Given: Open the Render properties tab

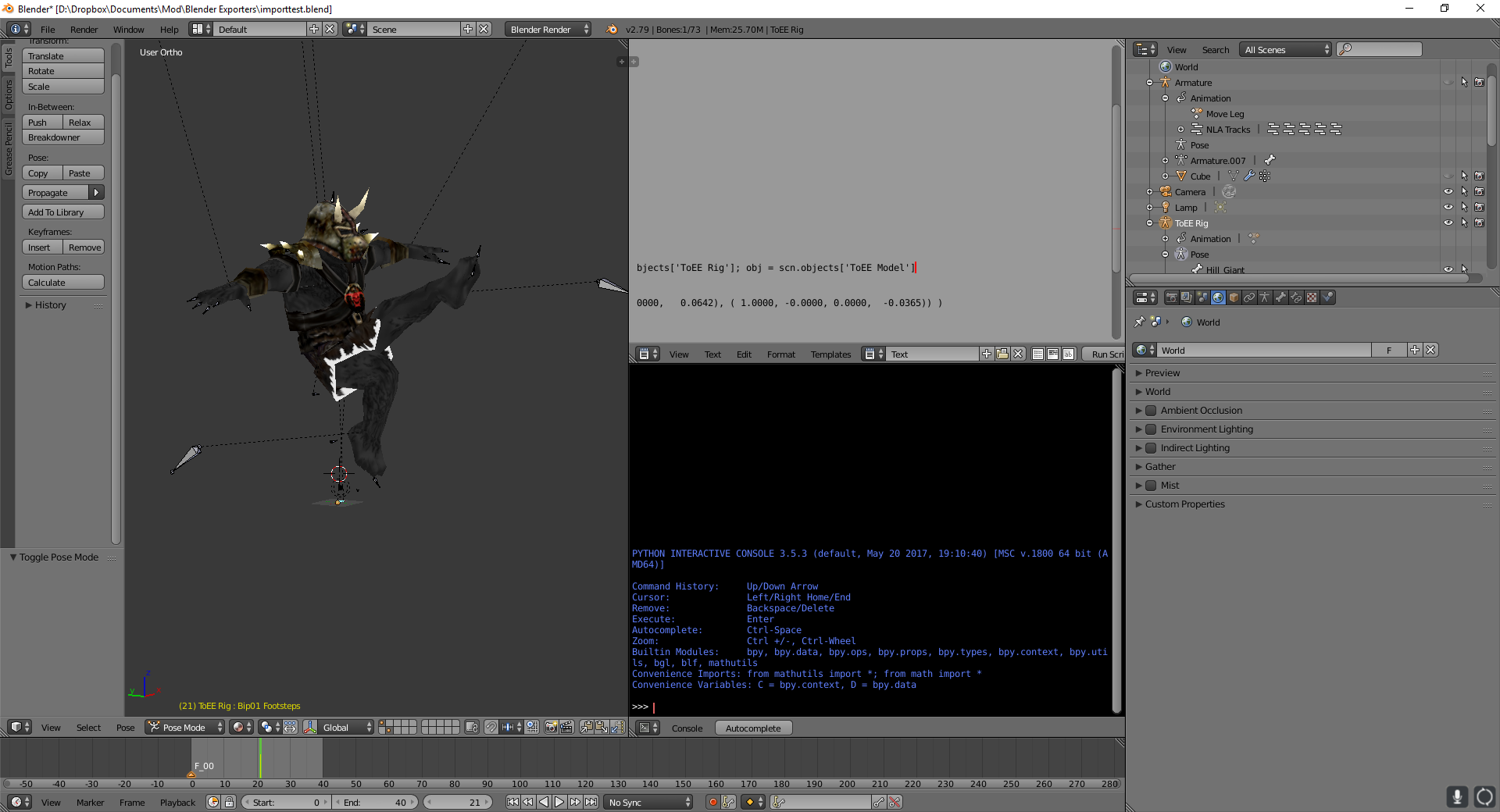Looking at the screenshot, I should pos(1172,297).
